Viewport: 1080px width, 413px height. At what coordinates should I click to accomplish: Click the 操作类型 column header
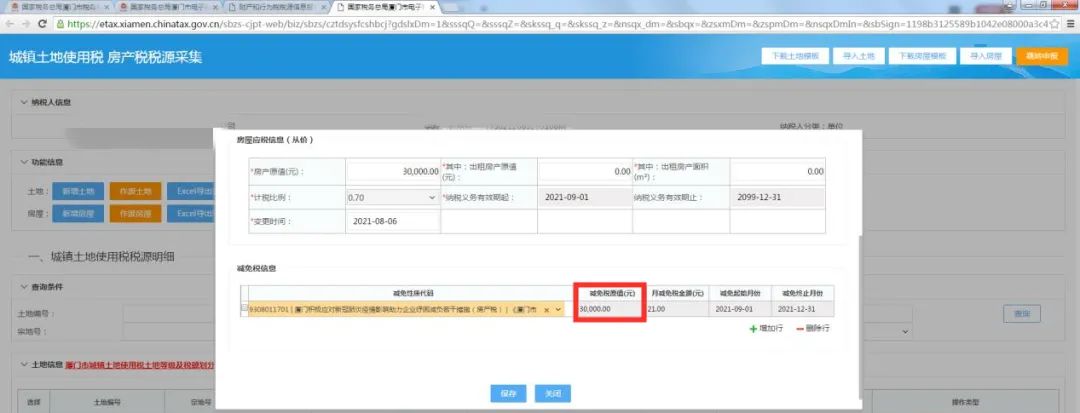965,402
